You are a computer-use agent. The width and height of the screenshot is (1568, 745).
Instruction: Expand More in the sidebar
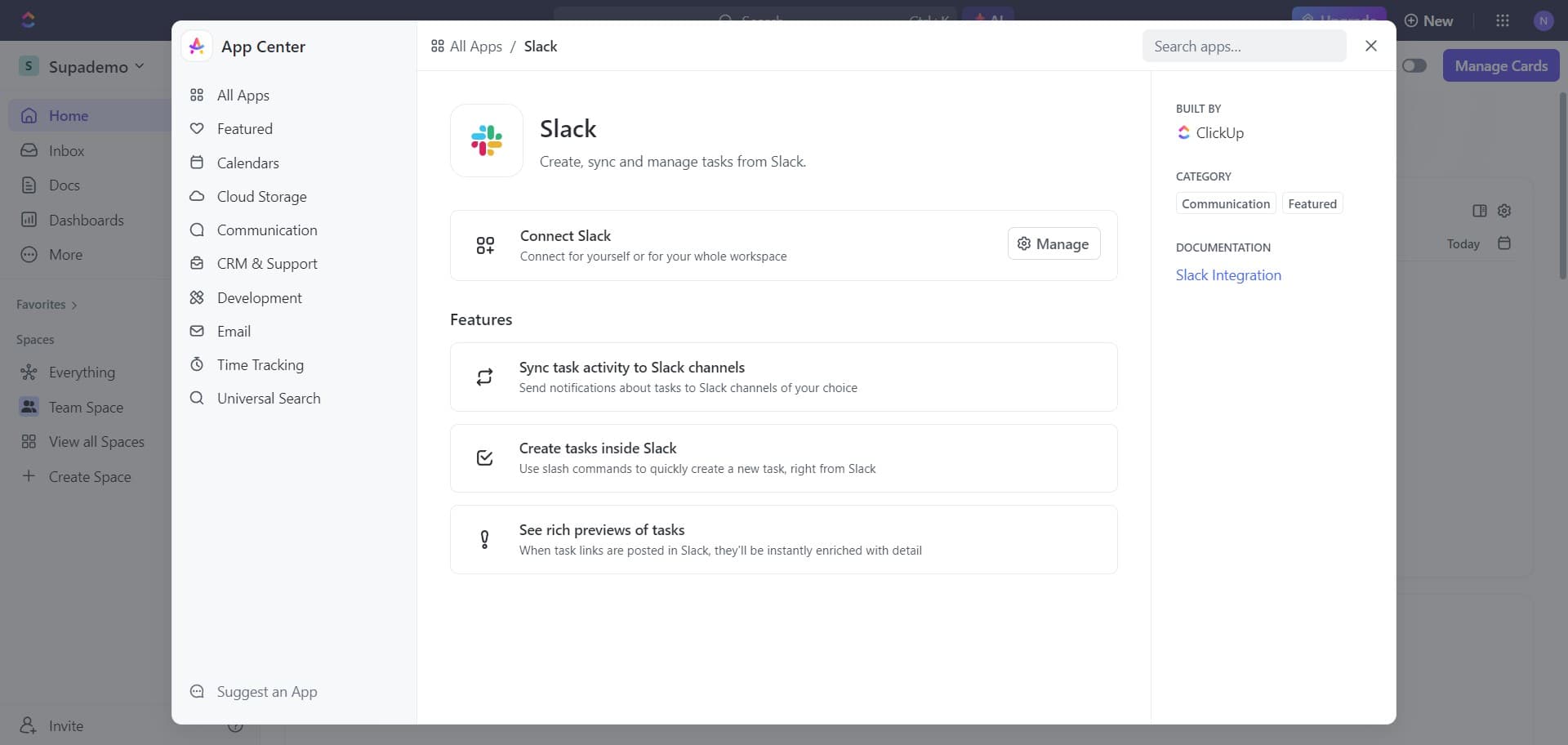point(66,254)
